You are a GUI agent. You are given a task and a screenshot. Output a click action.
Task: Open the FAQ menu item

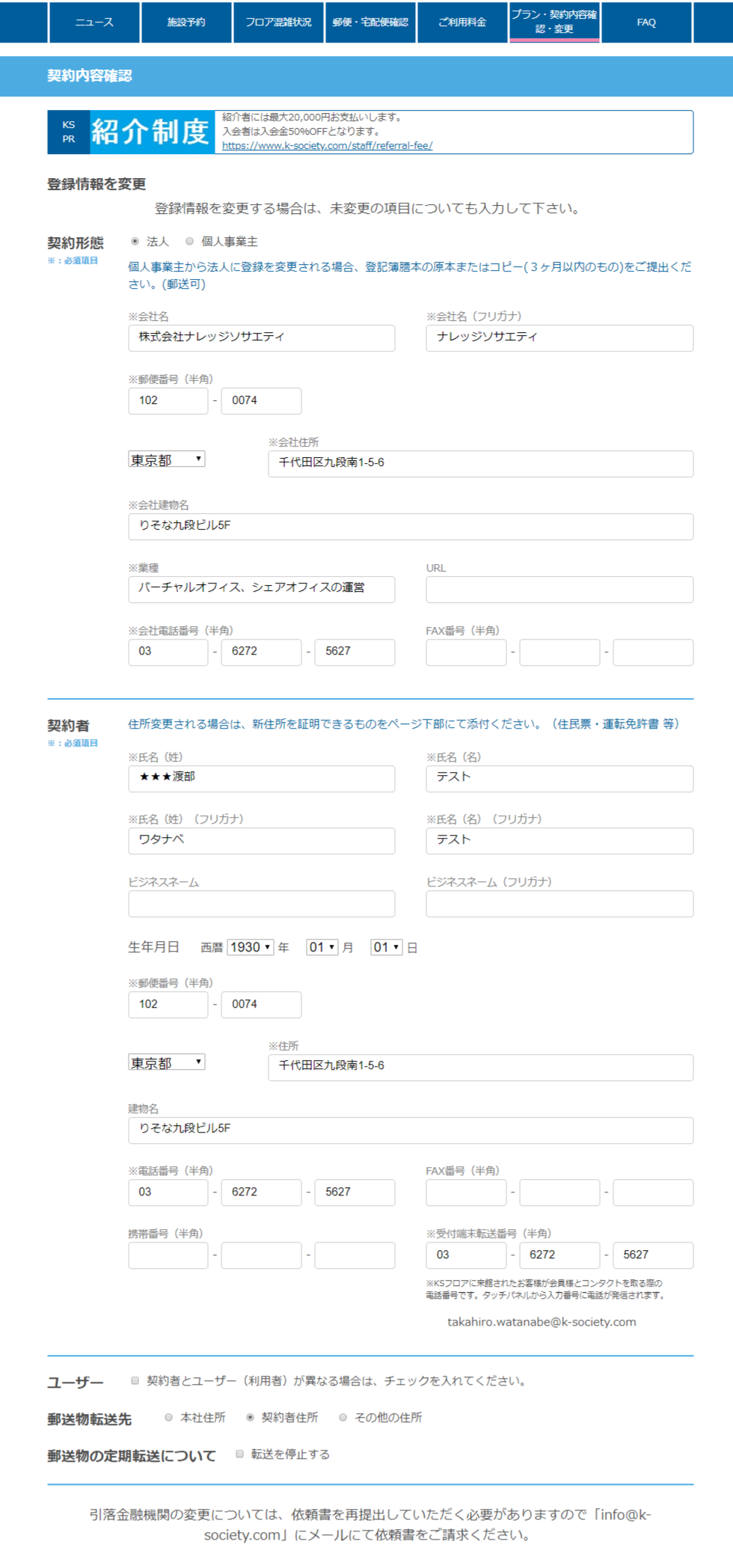pyautogui.click(x=646, y=22)
